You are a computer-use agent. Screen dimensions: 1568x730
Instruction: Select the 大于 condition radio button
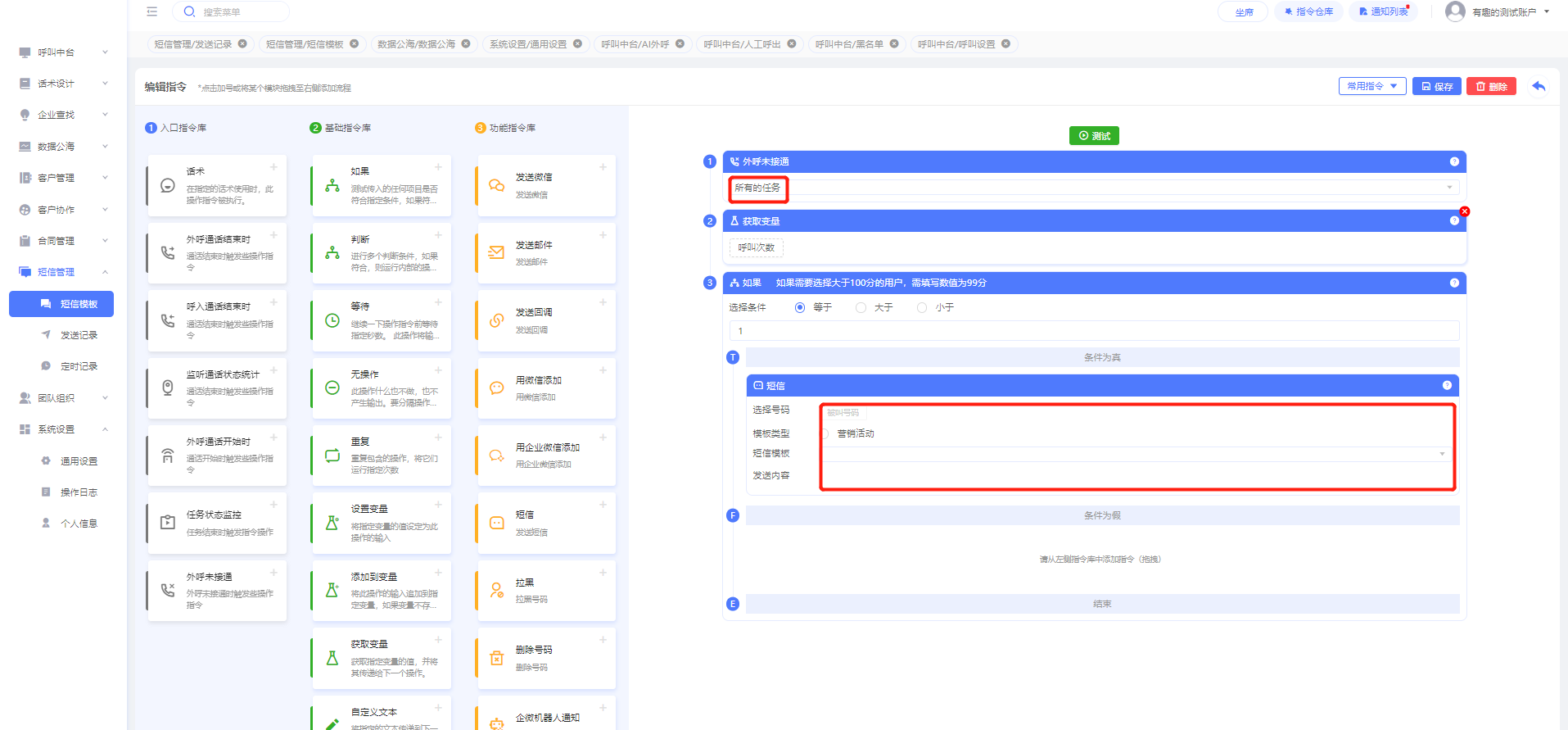tap(861, 307)
